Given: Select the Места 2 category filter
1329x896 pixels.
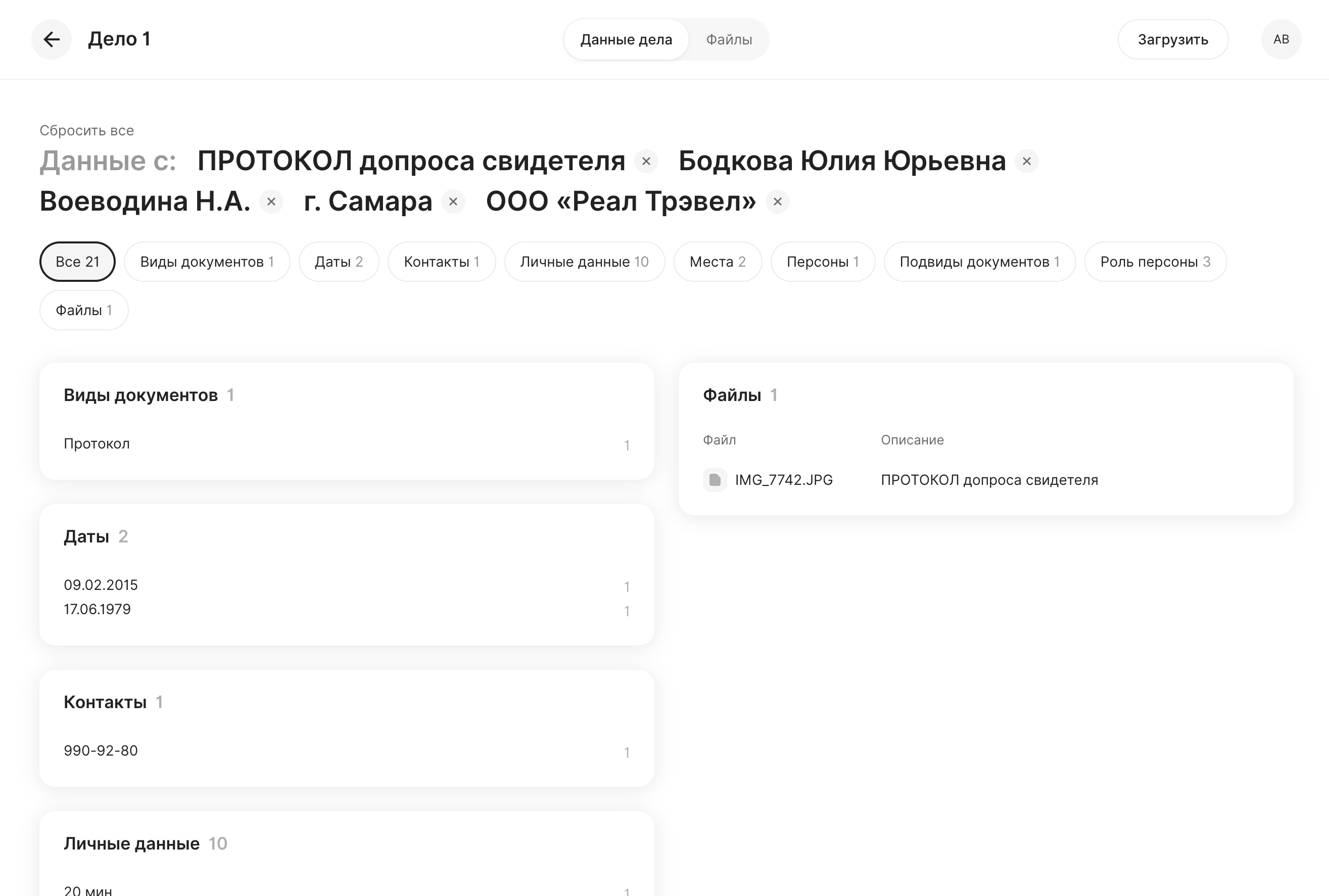Looking at the screenshot, I should click(x=718, y=261).
